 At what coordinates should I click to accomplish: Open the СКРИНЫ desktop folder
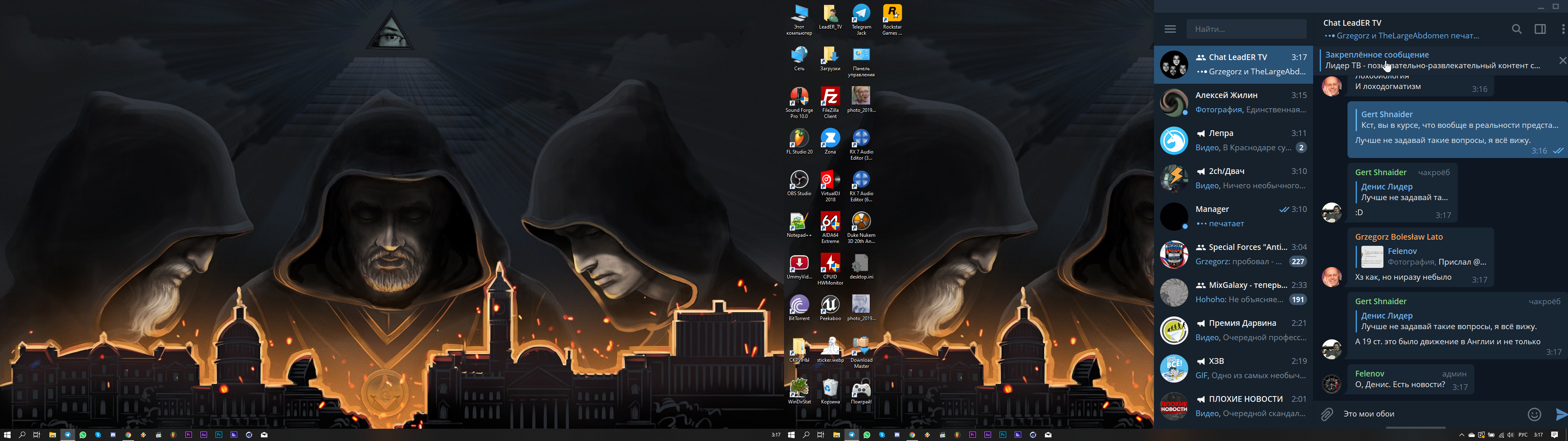(x=799, y=350)
